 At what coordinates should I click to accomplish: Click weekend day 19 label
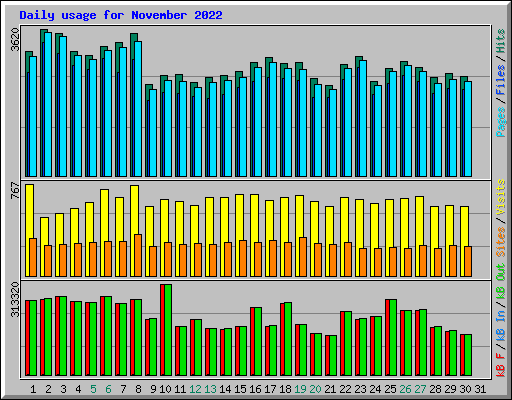pos(300,389)
